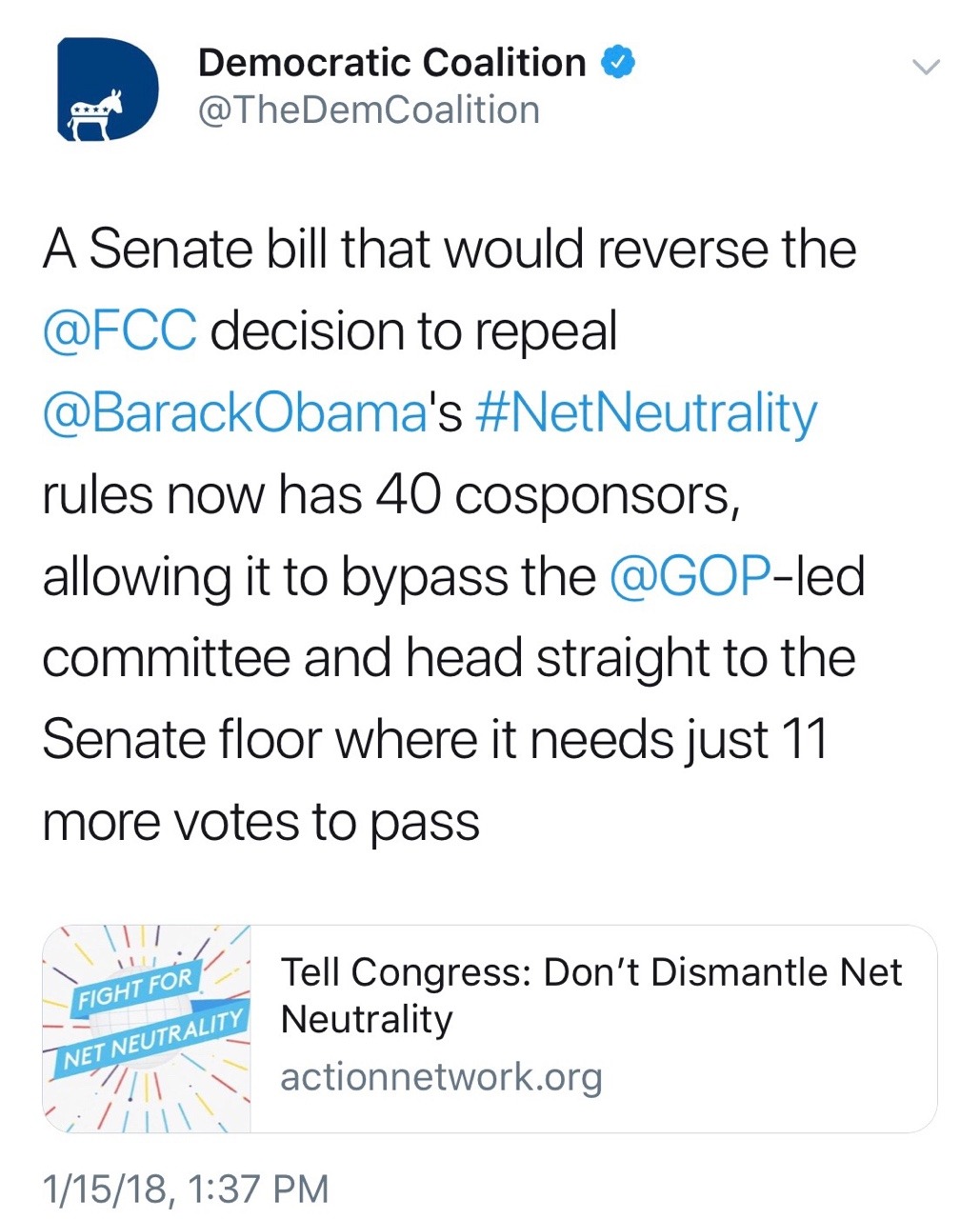Browse the #NetNeutrality hashtag

coord(645,413)
